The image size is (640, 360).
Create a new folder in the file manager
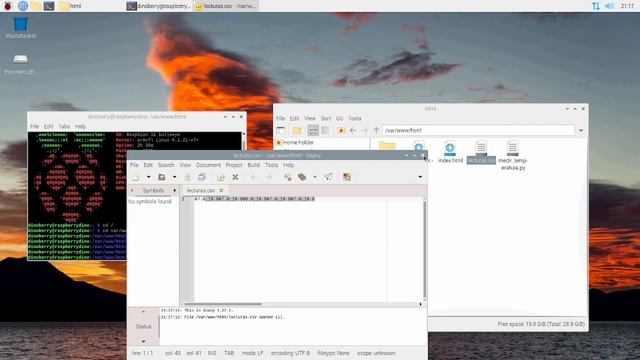[297, 131]
